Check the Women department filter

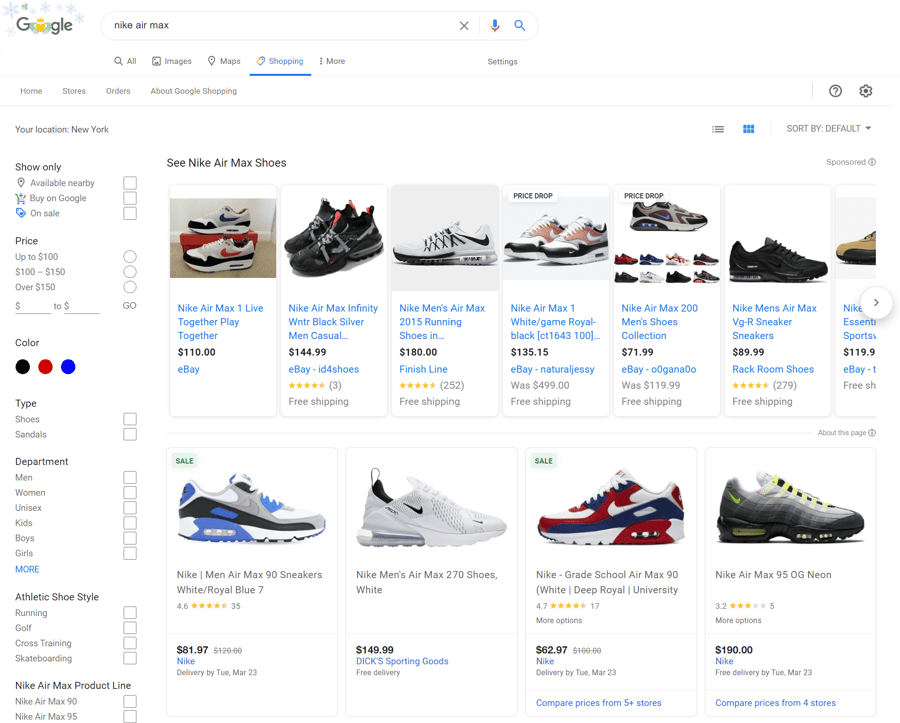point(130,493)
